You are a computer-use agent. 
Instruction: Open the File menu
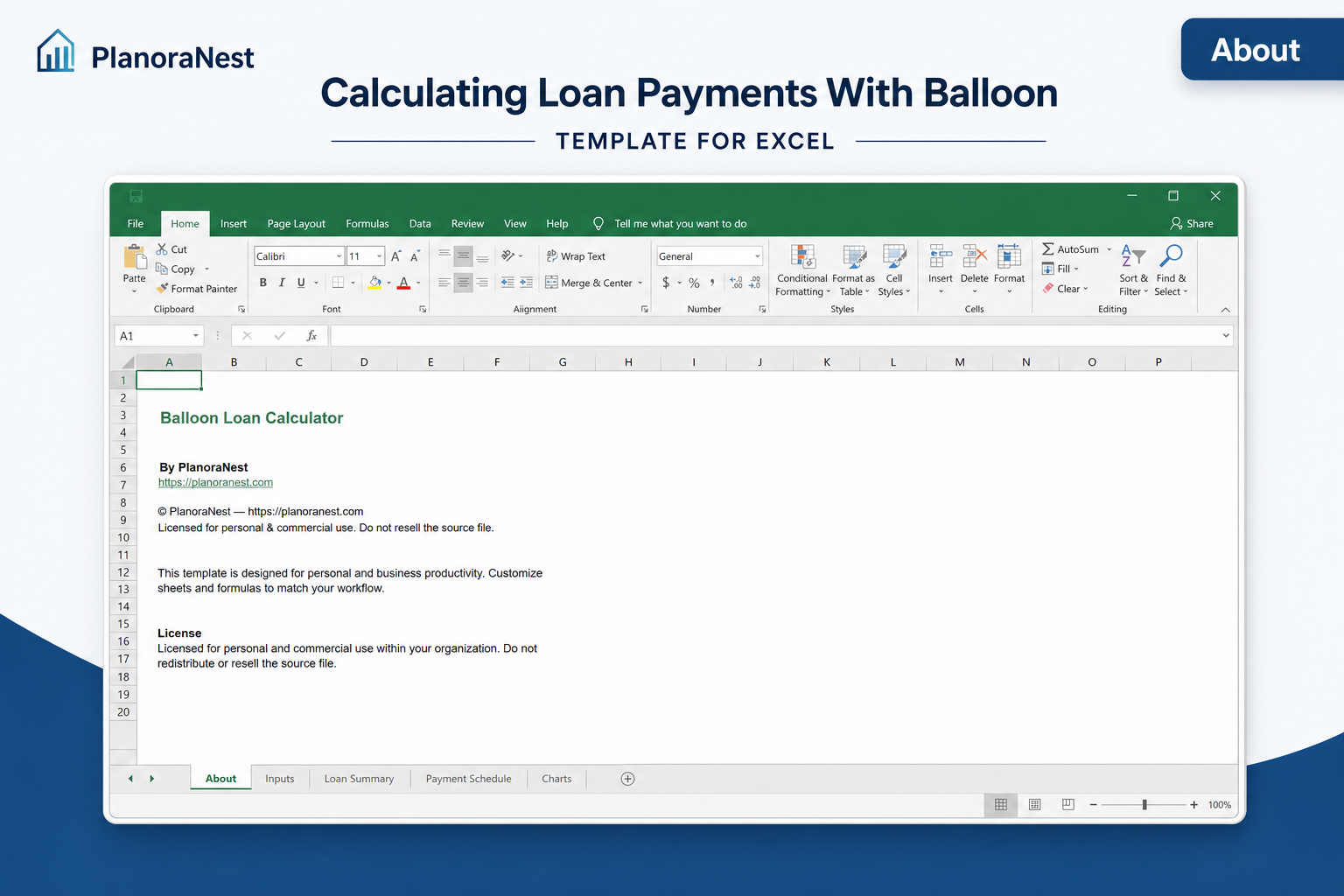coord(136,224)
